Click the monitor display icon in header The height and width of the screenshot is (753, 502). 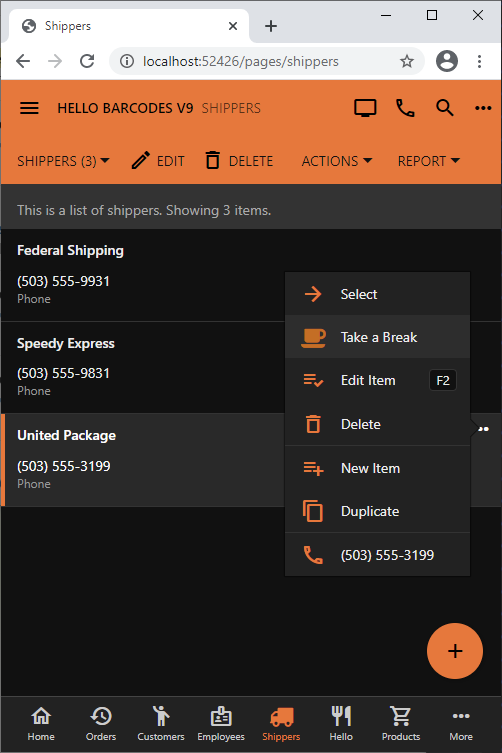pyautogui.click(x=365, y=108)
